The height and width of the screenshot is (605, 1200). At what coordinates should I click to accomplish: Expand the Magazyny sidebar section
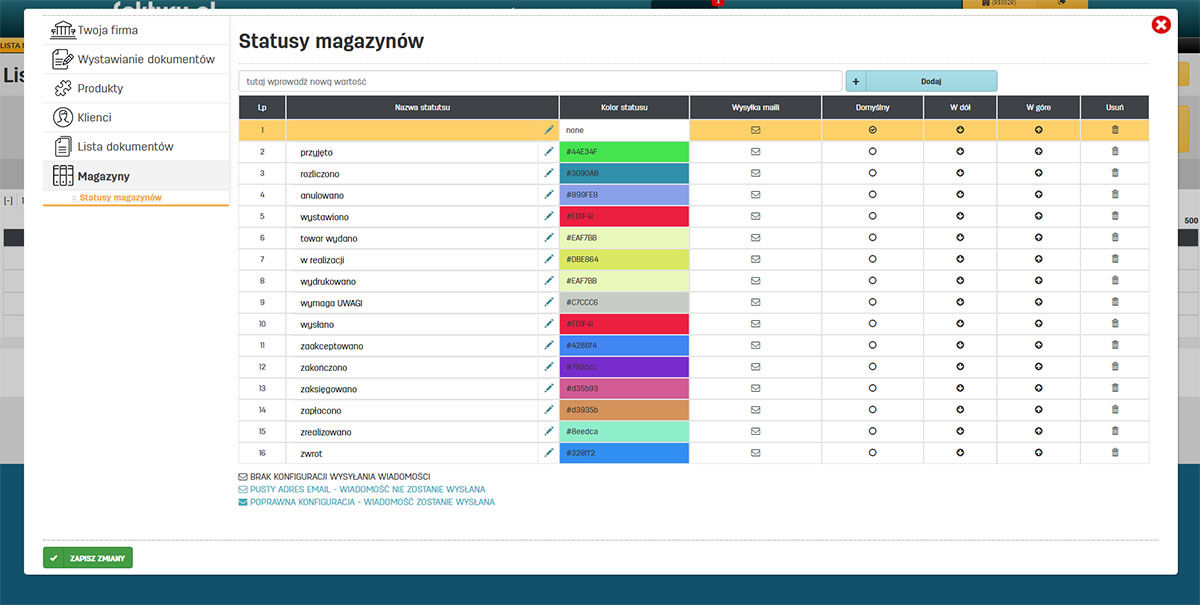pyautogui.click(x=105, y=175)
